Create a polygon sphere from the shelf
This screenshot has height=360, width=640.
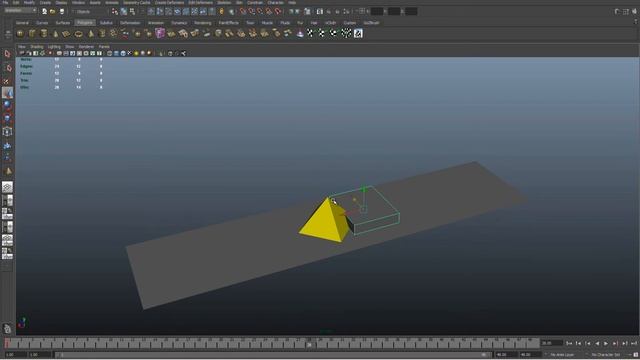20,33
